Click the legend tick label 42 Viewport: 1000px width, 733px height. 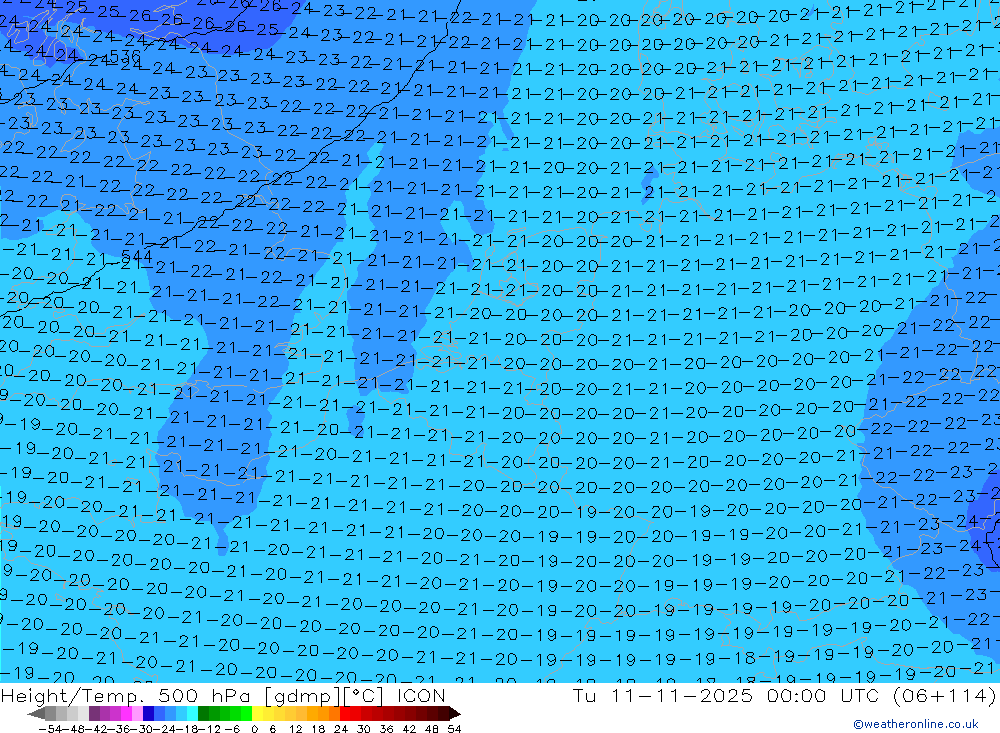pos(409,729)
